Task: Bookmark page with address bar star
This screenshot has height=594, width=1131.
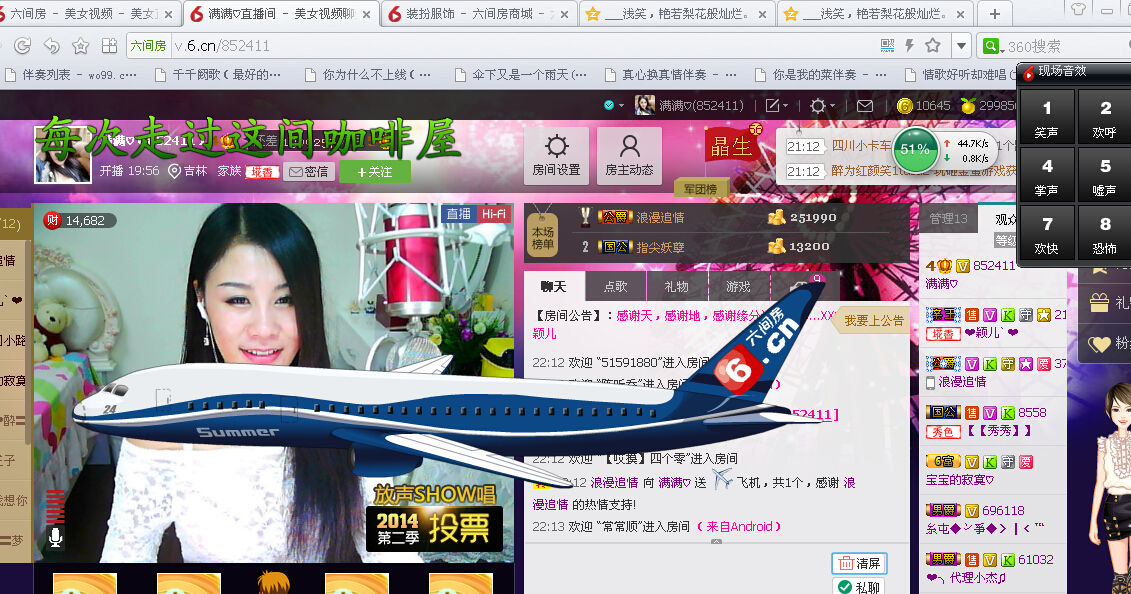Action: coord(933,45)
